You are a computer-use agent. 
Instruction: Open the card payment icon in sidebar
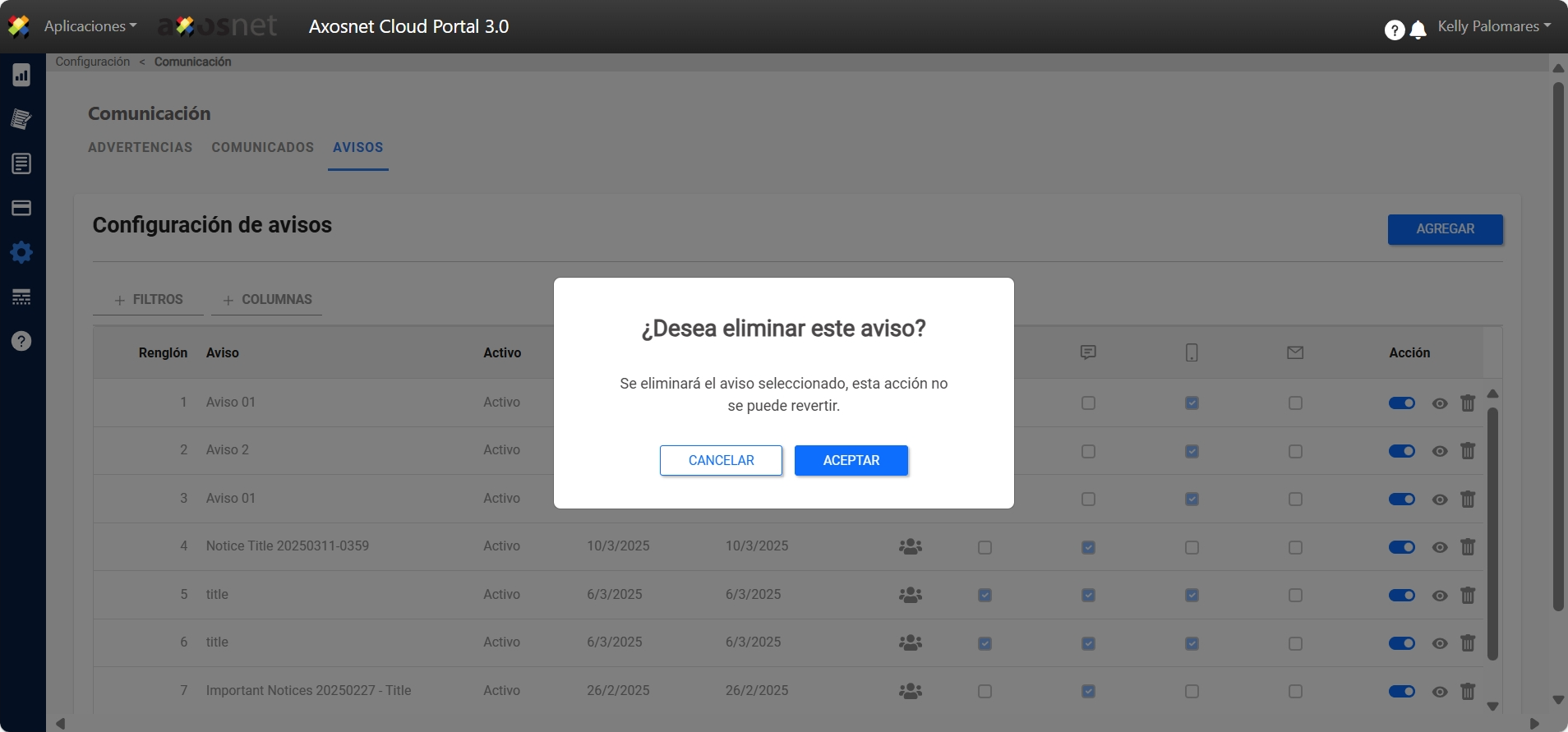(21, 208)
